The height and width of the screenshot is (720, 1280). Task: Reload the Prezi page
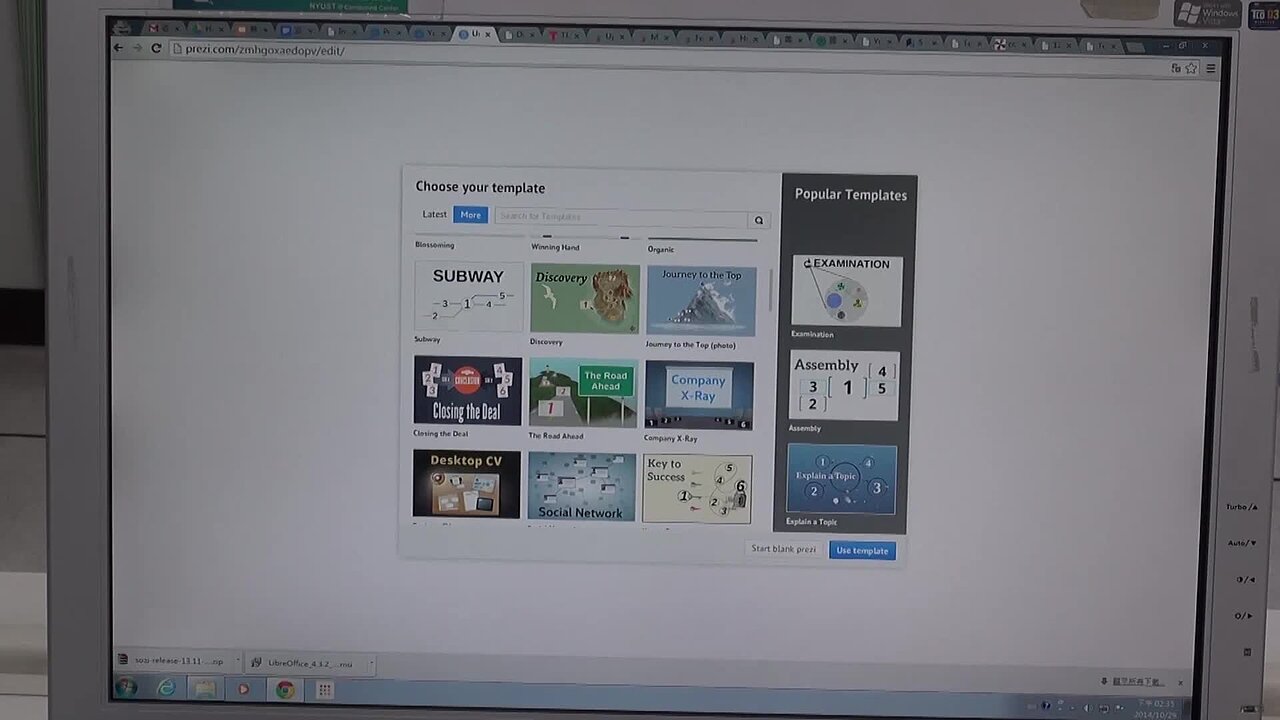pyautogui.click(x=156, y=48)
